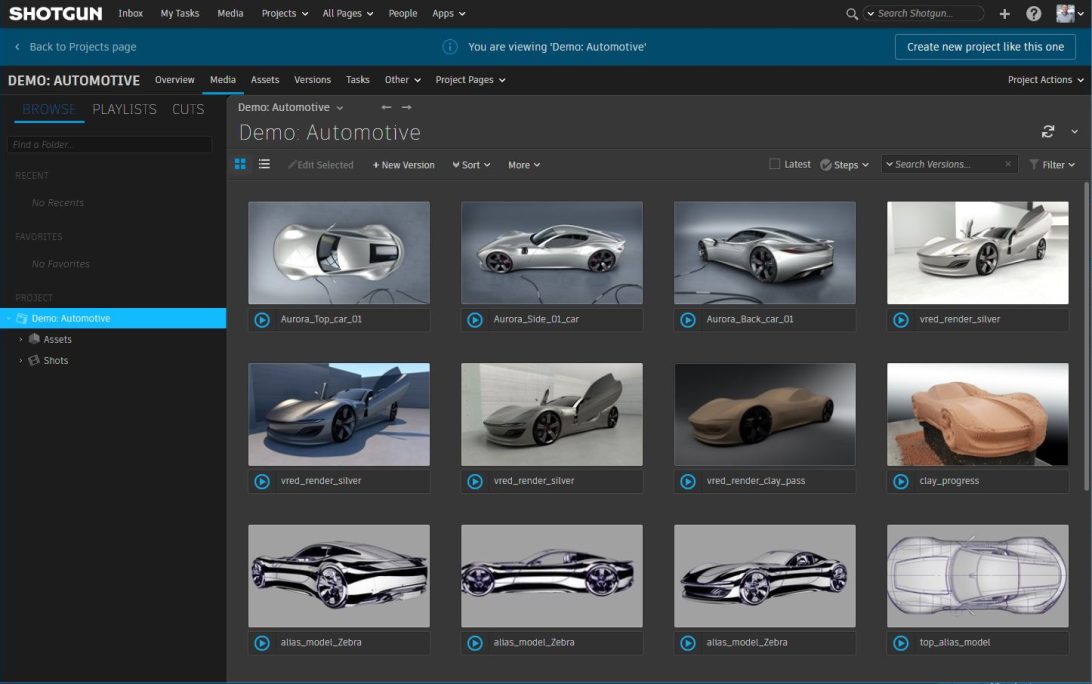Image resolution: width=1092 pixels, height=684 pixels.
Task: Click the global plus icon to create new
Action: [1004, 13]
